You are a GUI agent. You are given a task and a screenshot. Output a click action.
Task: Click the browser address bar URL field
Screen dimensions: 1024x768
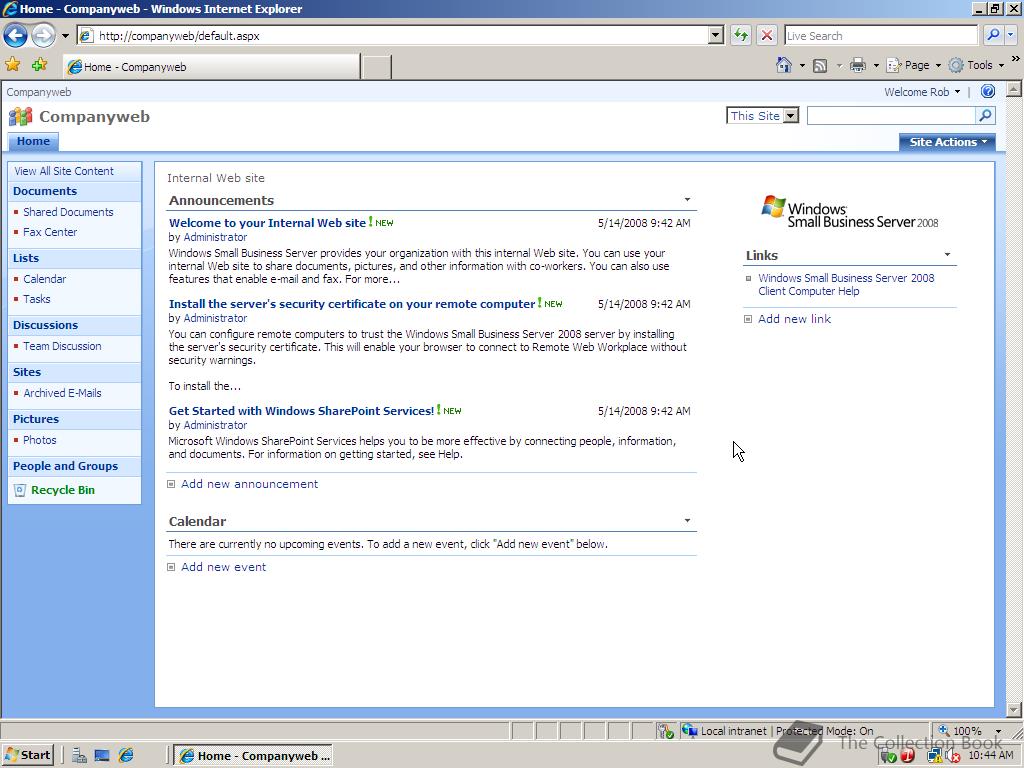tap(402, 35)
